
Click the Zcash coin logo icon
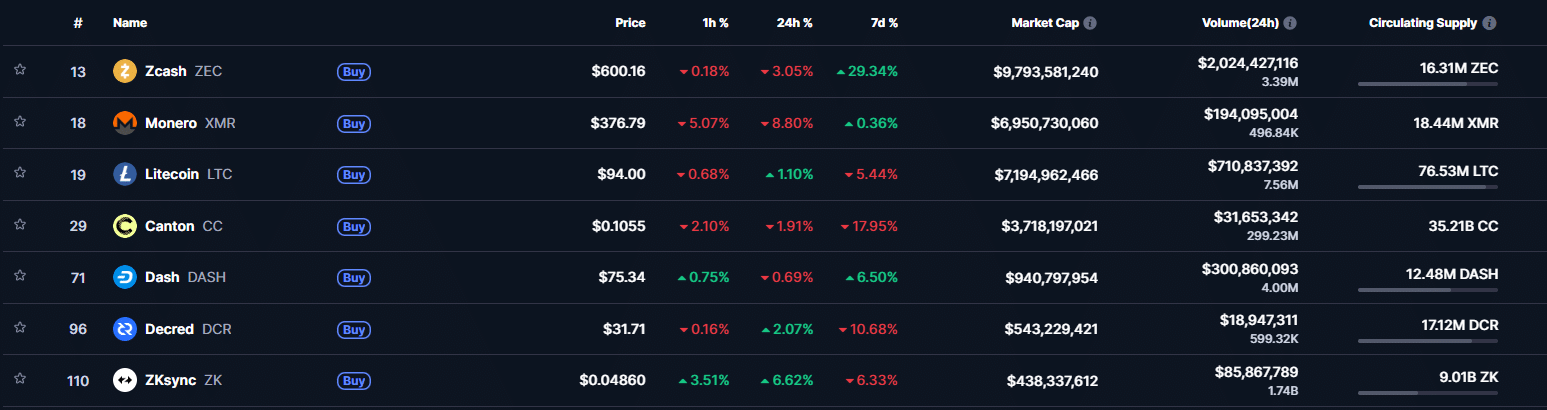tap(125, 71)
